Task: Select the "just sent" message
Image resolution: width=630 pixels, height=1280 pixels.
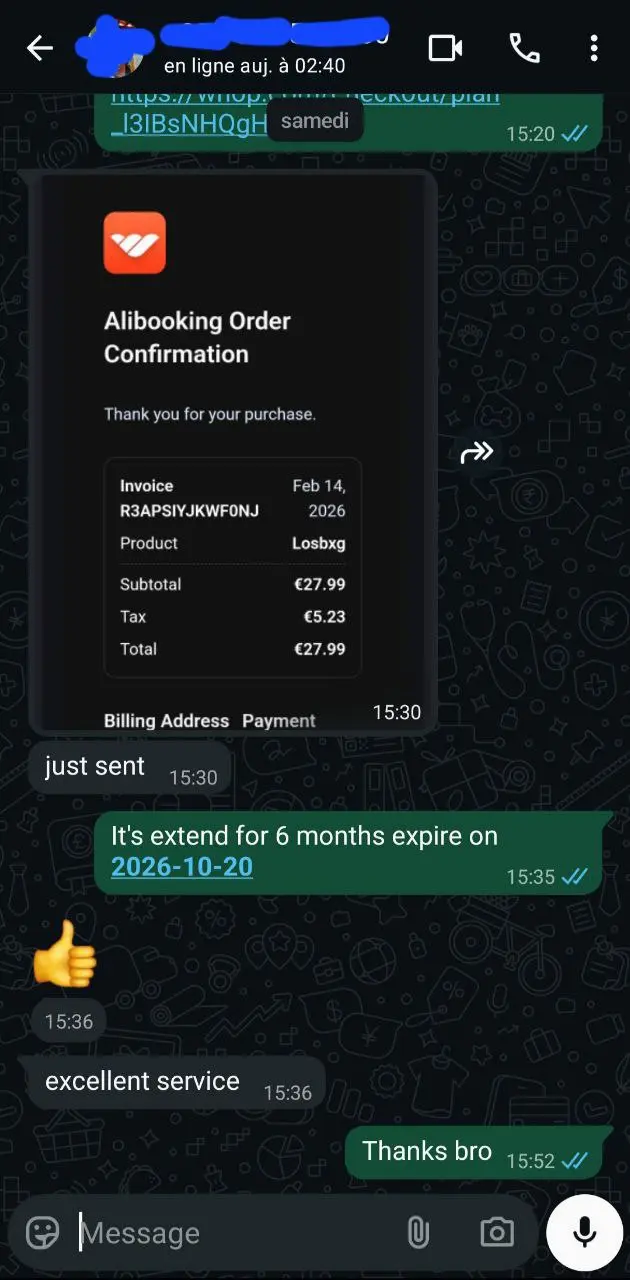Action: coord(95,767)
